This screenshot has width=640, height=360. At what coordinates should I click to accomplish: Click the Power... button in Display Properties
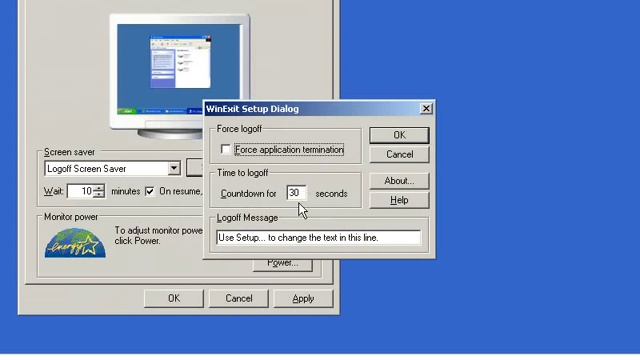tap(282, 264)
